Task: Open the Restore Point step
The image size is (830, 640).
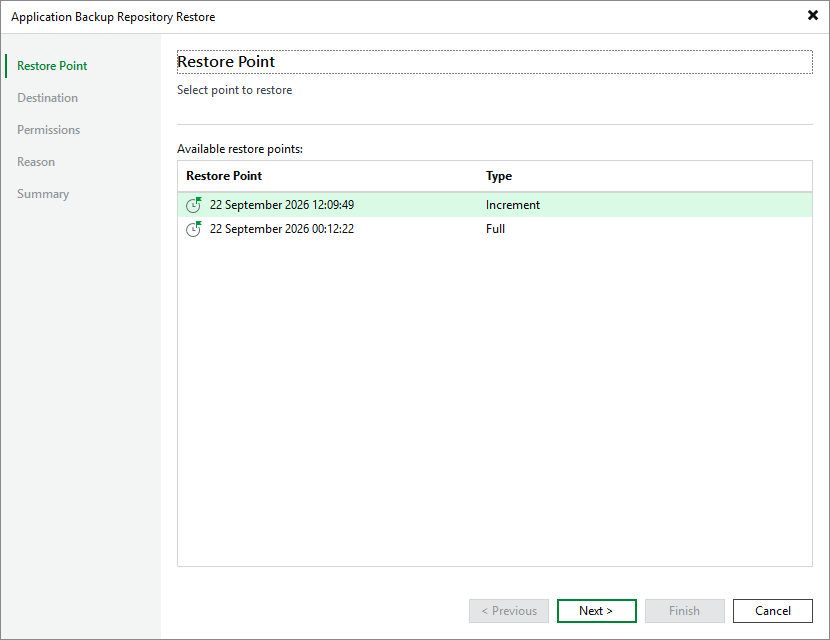Action: tap(52, 66)
